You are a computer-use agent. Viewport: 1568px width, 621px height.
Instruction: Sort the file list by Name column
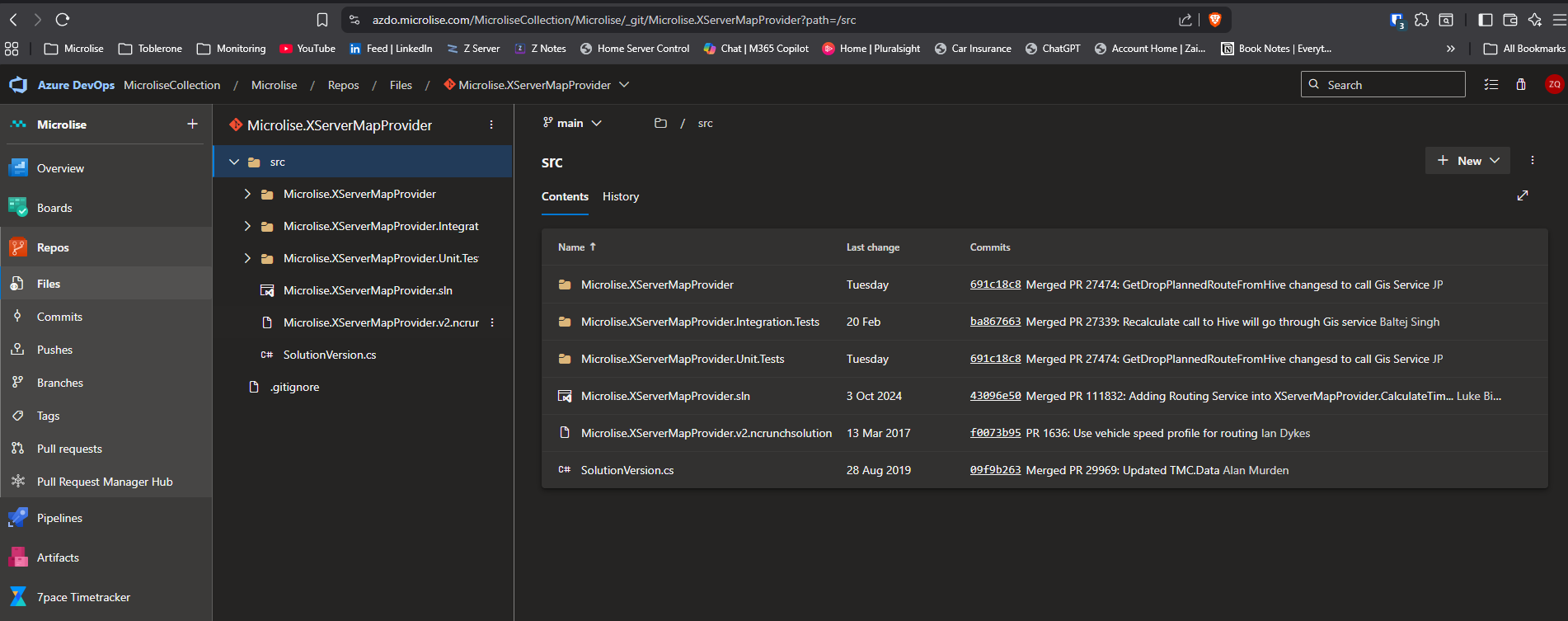pos(576,247)
